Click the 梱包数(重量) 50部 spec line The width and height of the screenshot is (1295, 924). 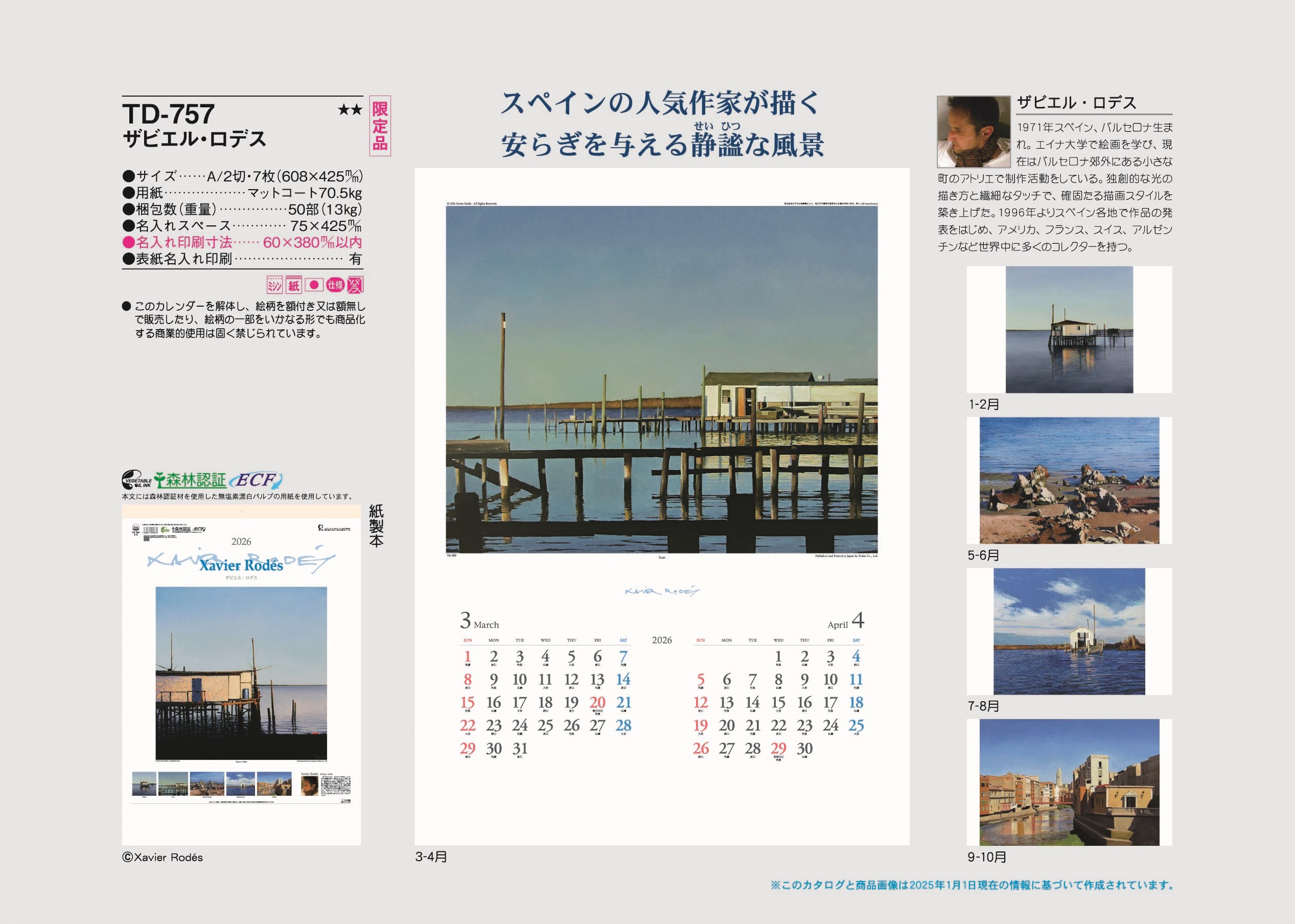pyautogui.click(x=242, y=210)
